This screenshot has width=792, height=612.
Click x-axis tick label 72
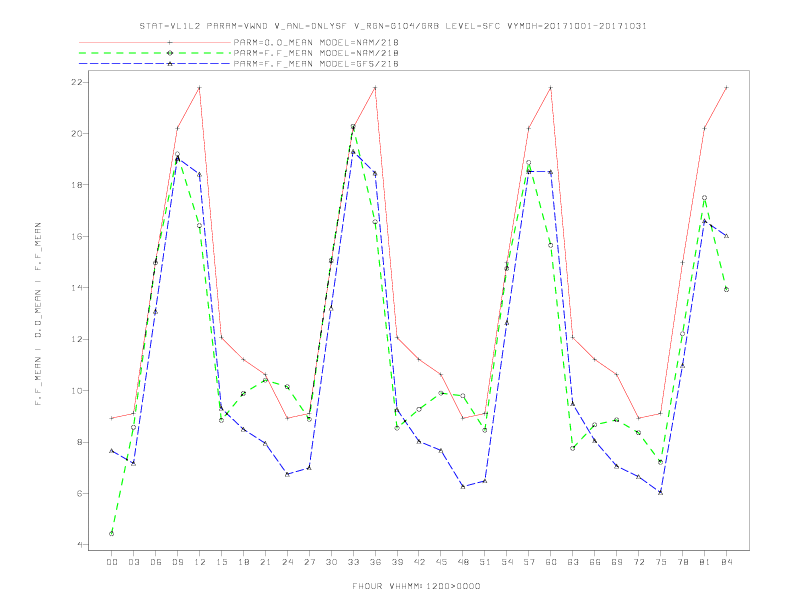639,562
